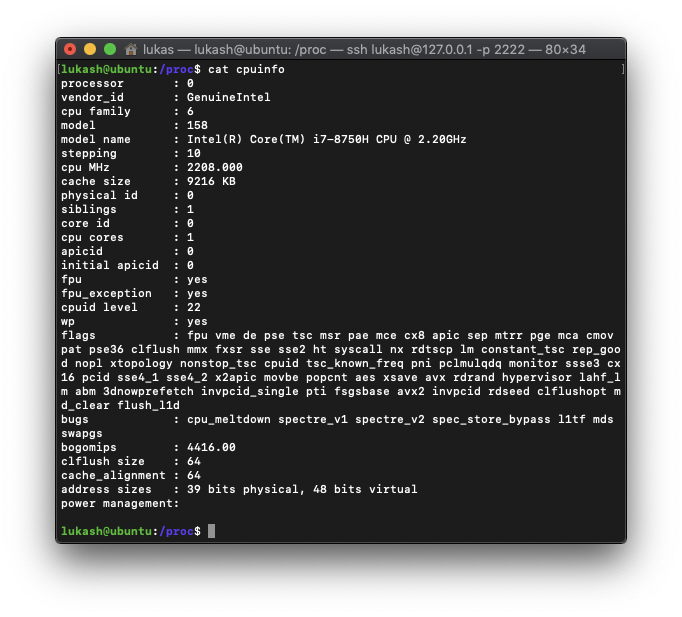Image resolution: width=682 pixels, height=617 pixels.
Task: Click the home folder icon in title bar
Action: 131,50
